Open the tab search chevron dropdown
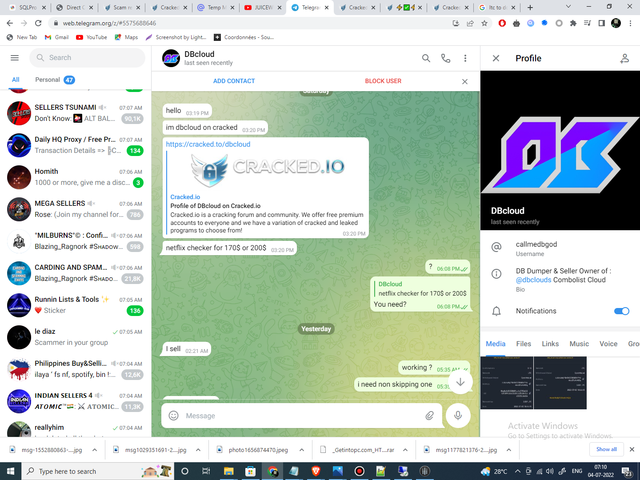This screenshot has height=480, width=640. click(568, 7)
